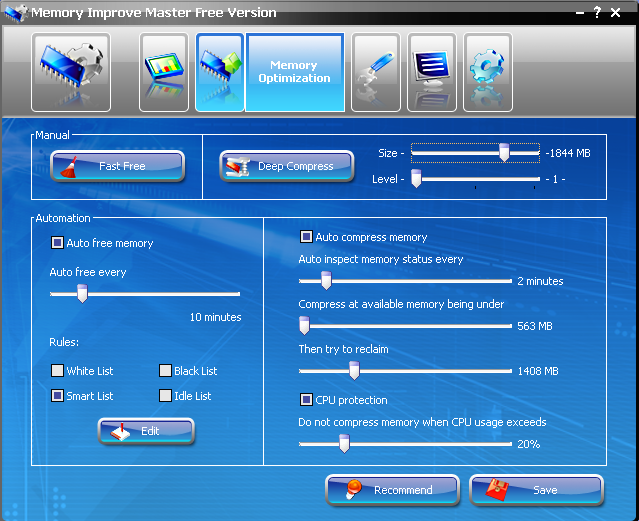Enable the White List rule
This screenshot has width=639, height=521.
point(57,371)
